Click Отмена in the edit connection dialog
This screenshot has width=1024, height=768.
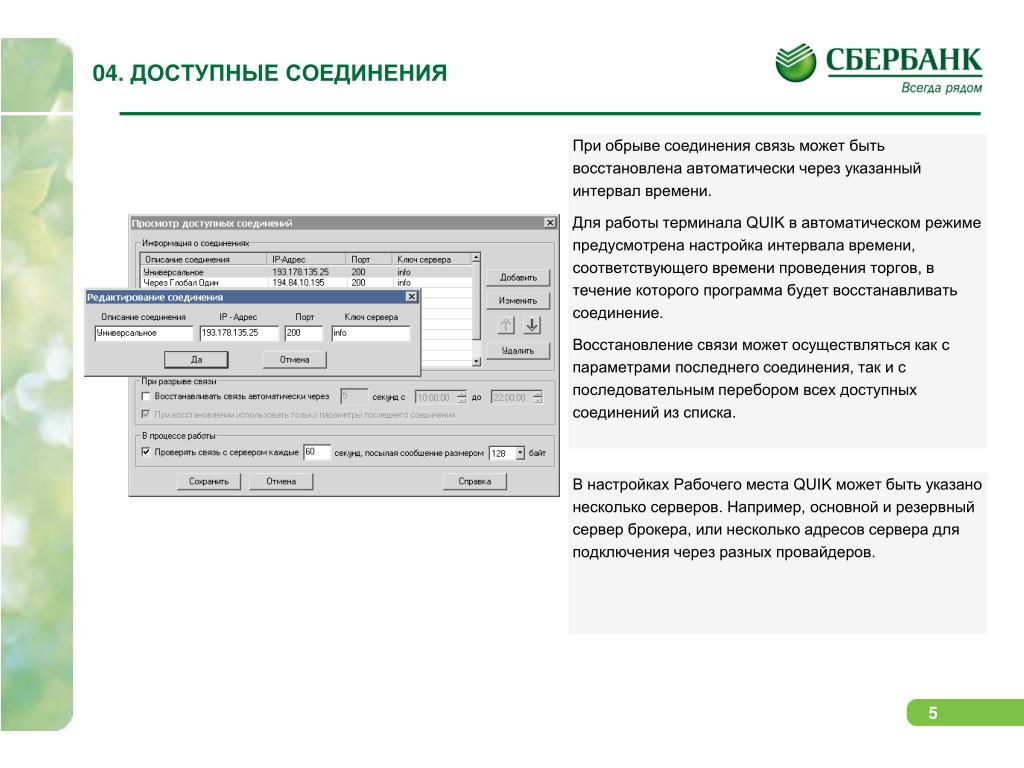(x=294, y=360)
